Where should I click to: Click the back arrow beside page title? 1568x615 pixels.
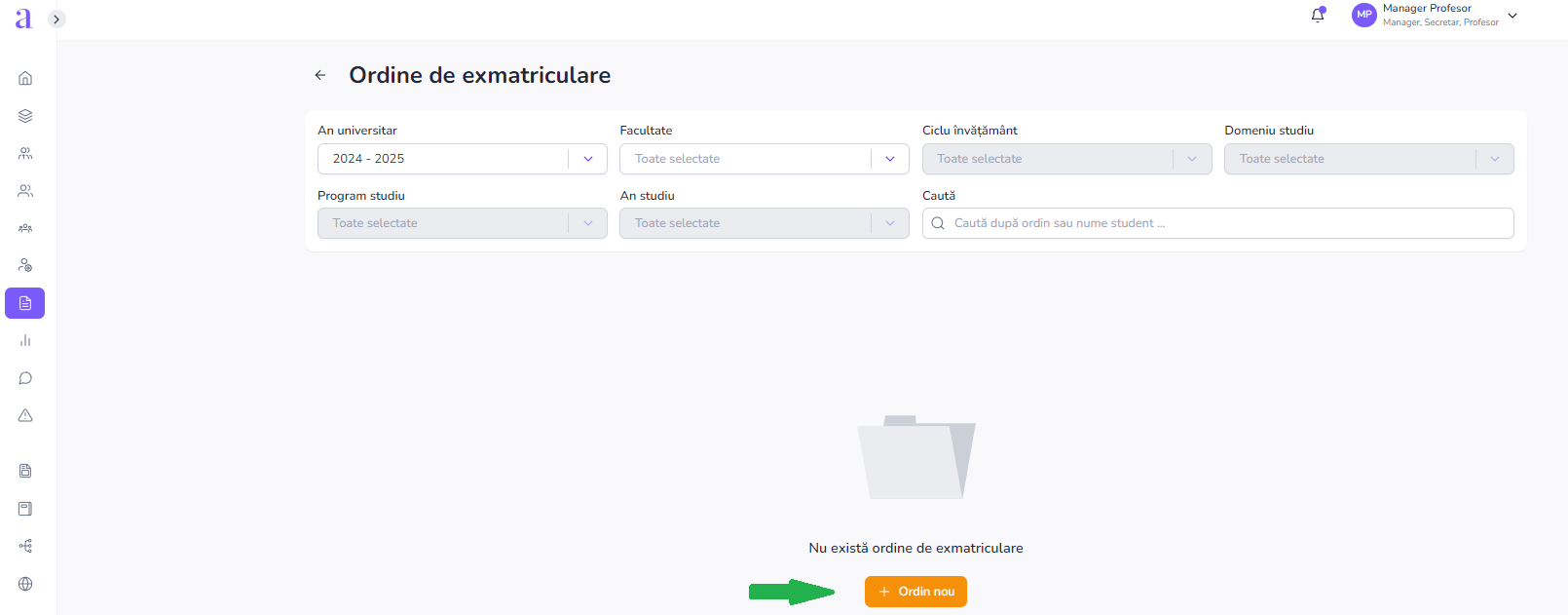tap(320, 75)
